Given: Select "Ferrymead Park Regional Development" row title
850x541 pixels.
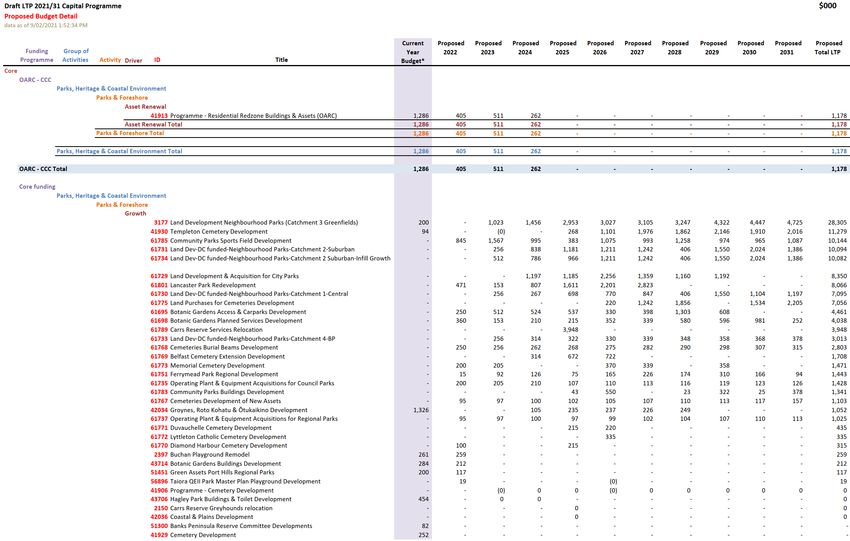Looking at the screenshot, I should [224, 374].
